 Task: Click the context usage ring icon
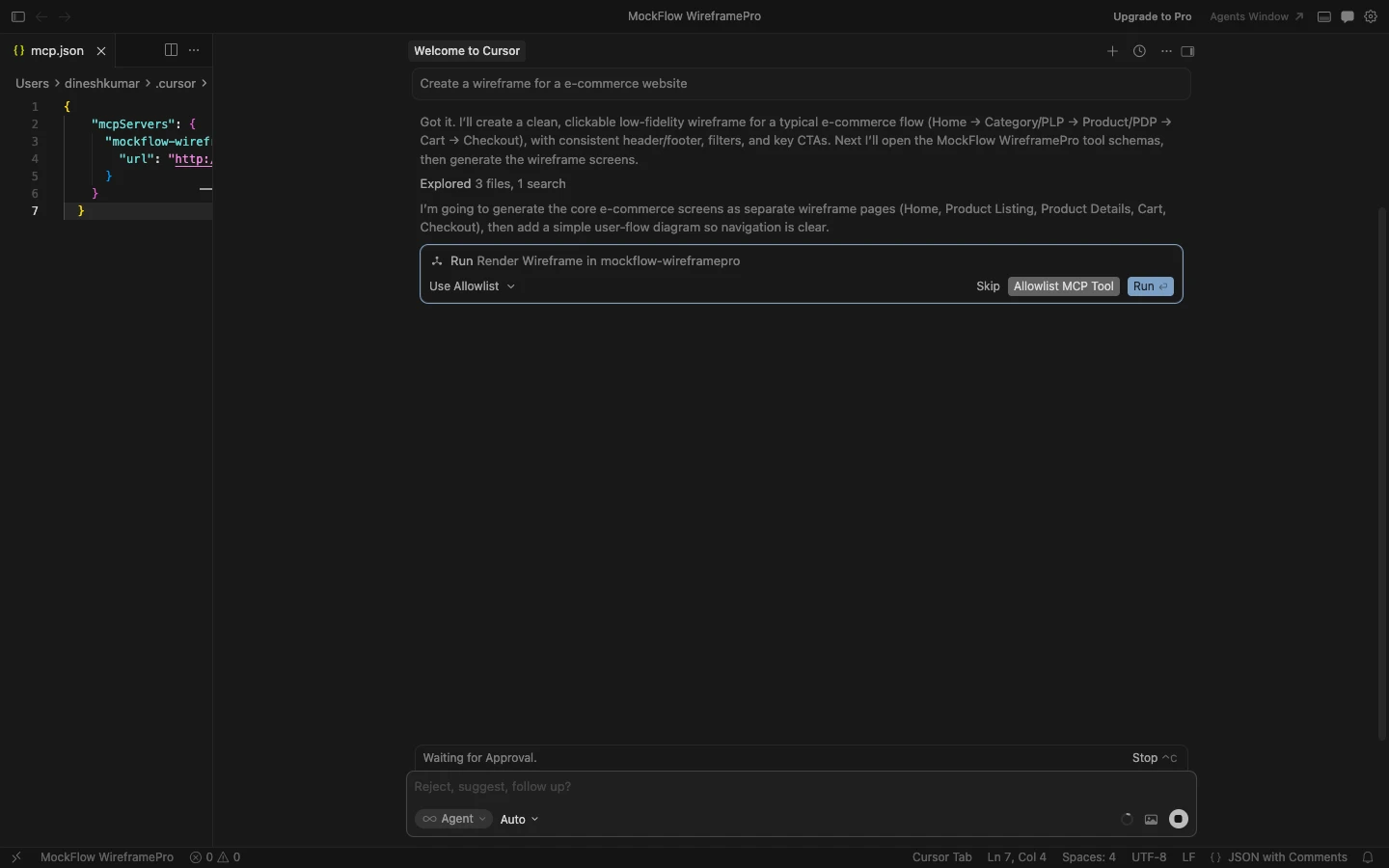(x=1127, y=820)
